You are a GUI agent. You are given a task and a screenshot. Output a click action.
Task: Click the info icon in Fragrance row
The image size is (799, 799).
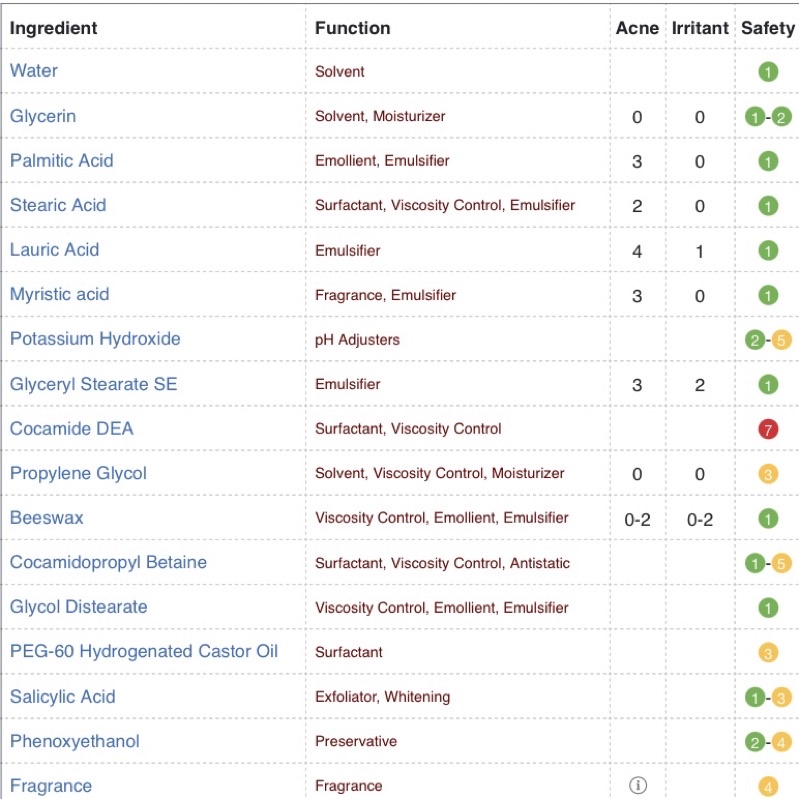click(638, 786)
